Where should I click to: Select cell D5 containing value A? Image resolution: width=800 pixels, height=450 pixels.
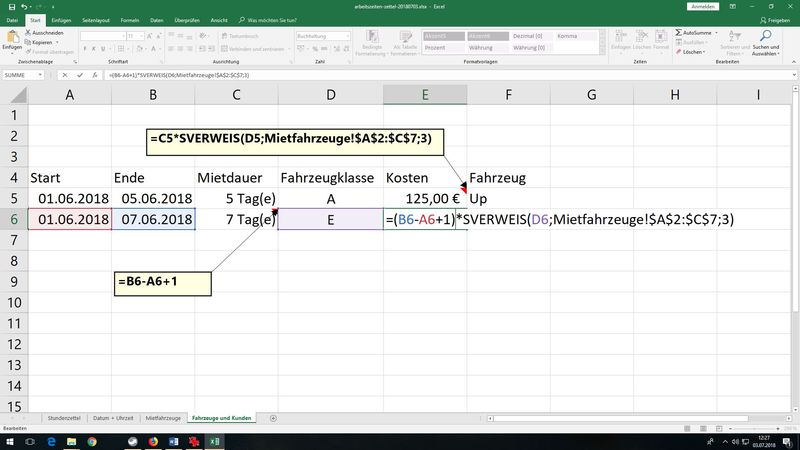point(330,198)
